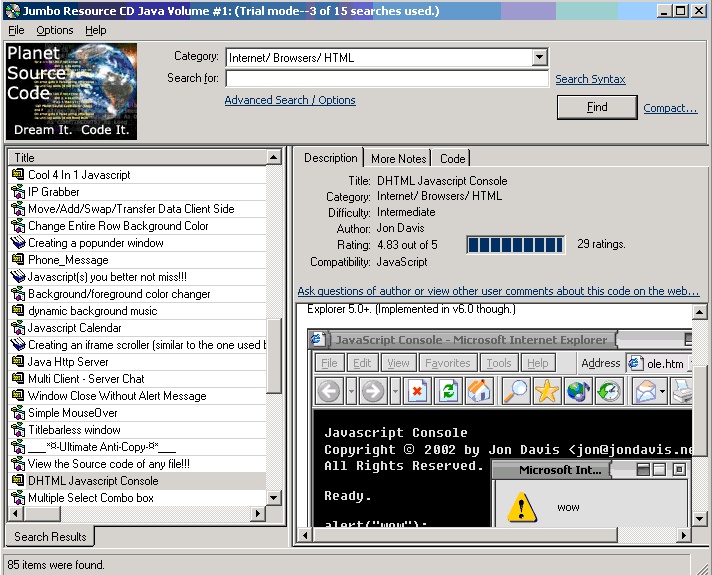Viewport: 712px width, 575px height.
Task: Open the Help menu
Action: [96, 30]
